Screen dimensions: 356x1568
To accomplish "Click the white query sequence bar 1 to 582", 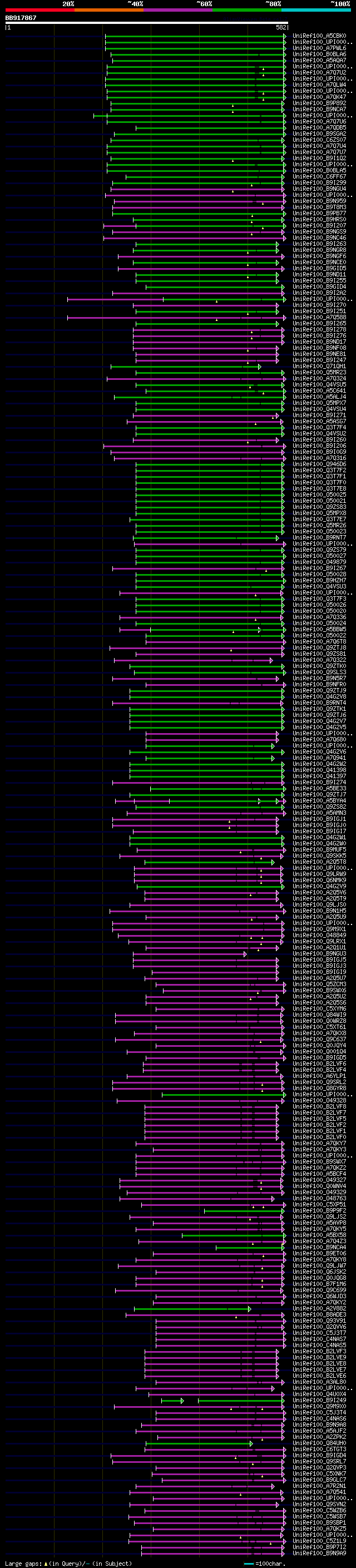I will 147,22.
